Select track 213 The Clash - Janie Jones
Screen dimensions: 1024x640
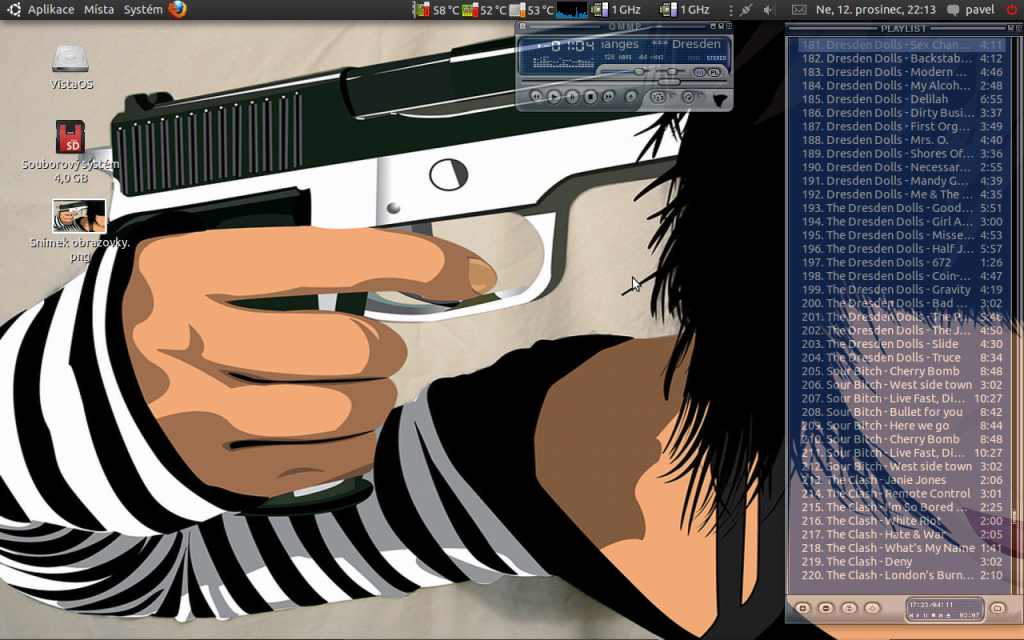coord(901,480)
